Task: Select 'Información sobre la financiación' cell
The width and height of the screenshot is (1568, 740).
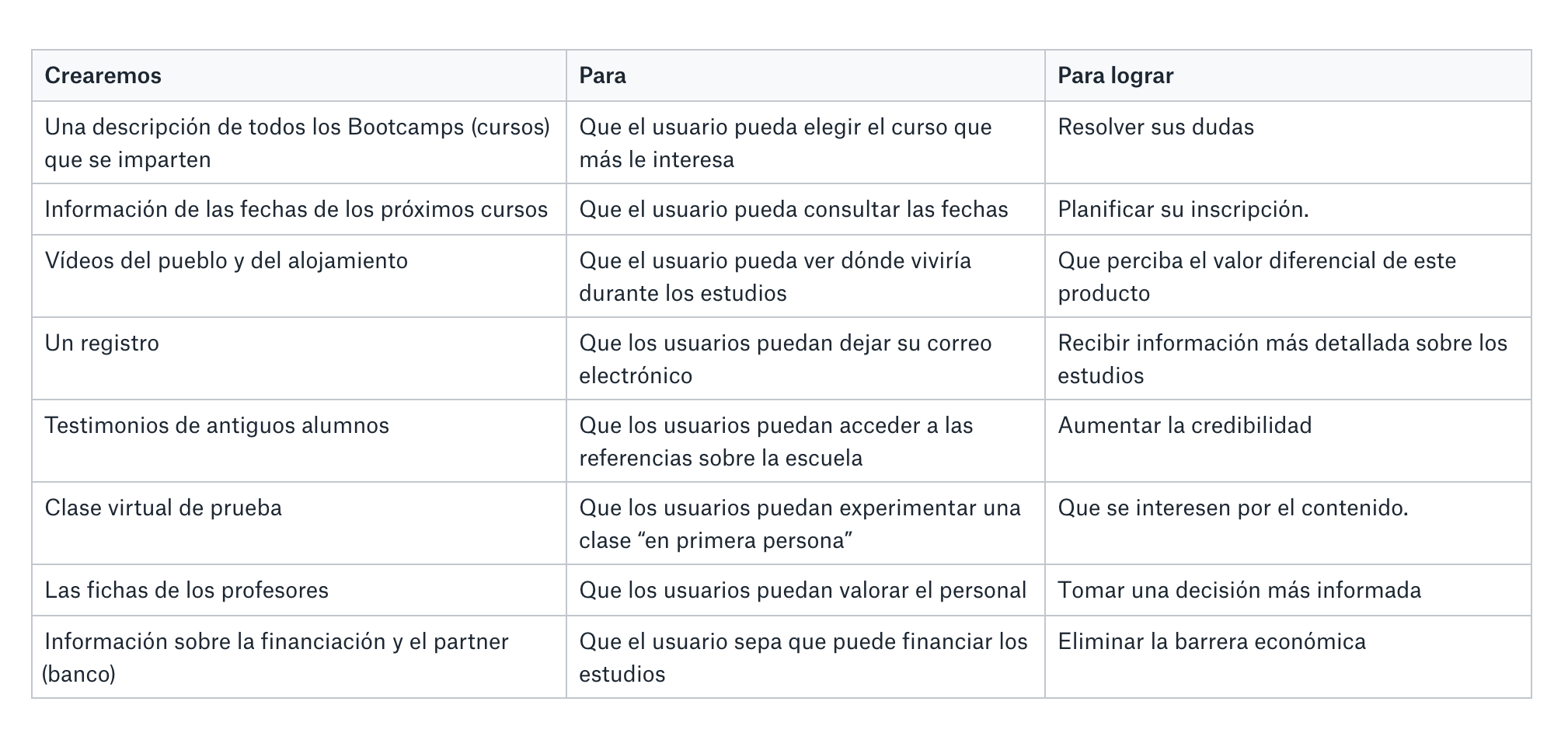Action: [x=299, y=657]
